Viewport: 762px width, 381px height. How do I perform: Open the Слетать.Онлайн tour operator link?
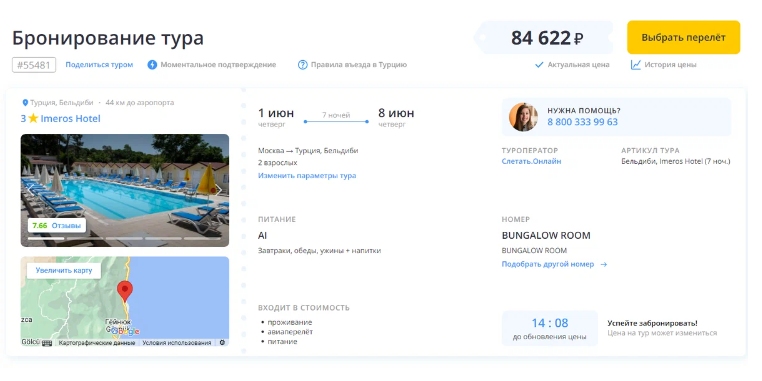point(531,161)
